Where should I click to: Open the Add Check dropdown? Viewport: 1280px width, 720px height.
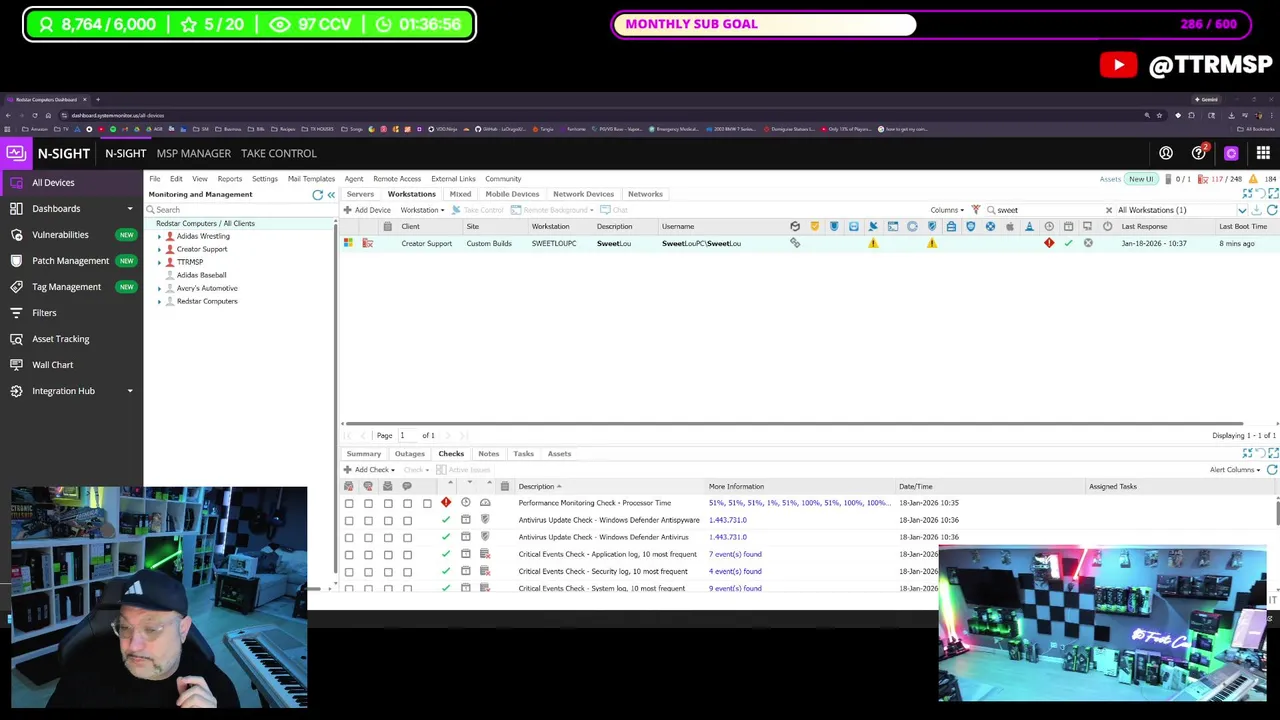coord(369,470)
